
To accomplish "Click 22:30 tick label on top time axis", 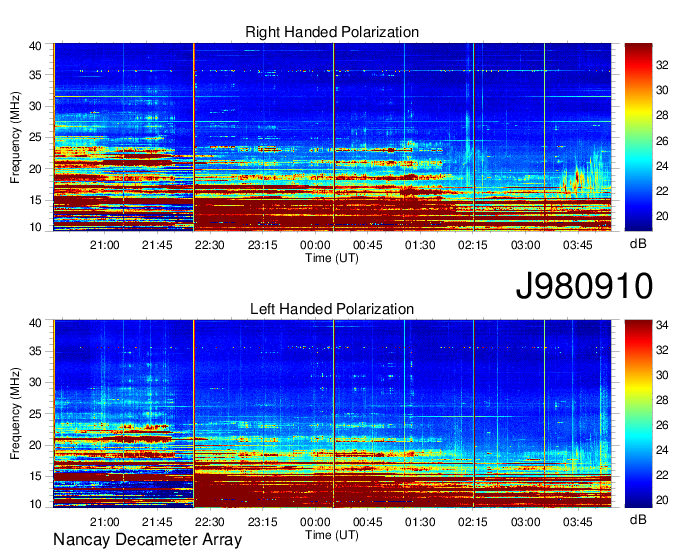I will (209, 245).
